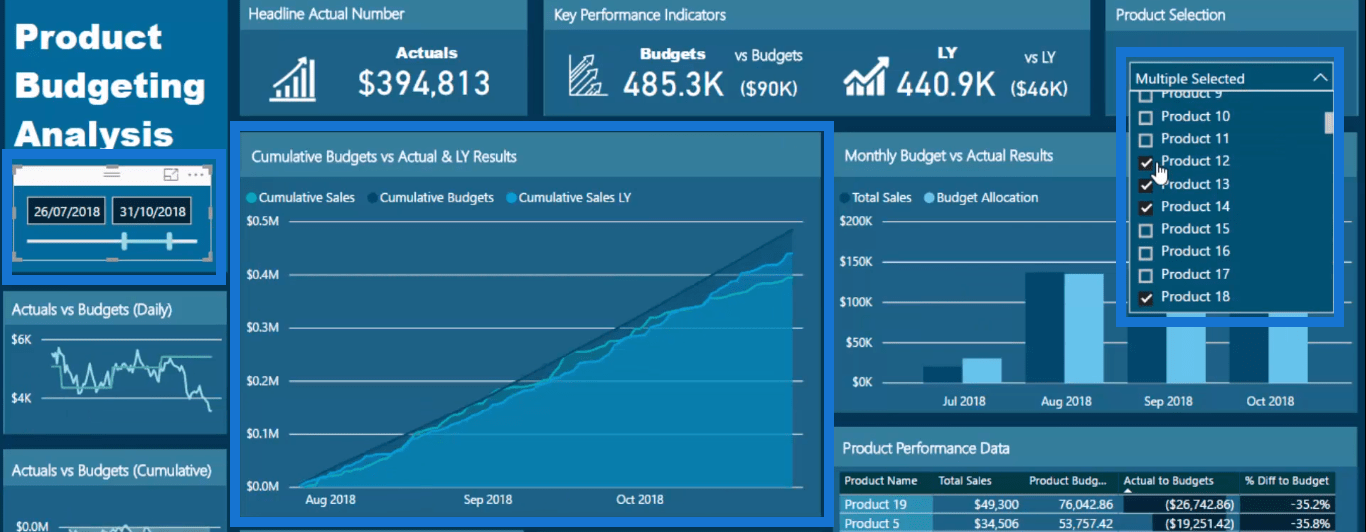Viewport: 1366px width, 532px height.
Task: Click the Aug 2018 Total Sales bar
Action: [1044, 327]
